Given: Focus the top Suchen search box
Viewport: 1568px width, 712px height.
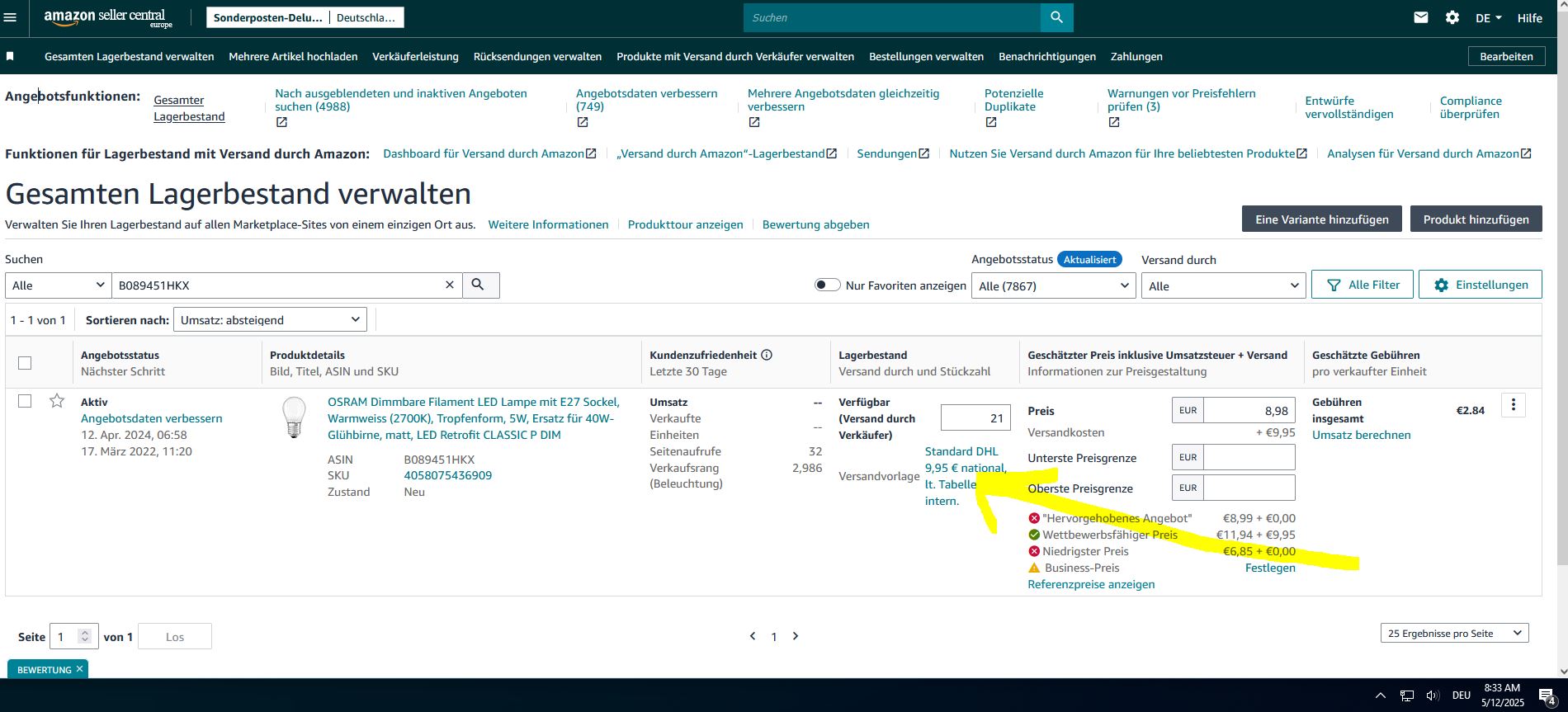Looking at the screenshot, I should (891, 17).
